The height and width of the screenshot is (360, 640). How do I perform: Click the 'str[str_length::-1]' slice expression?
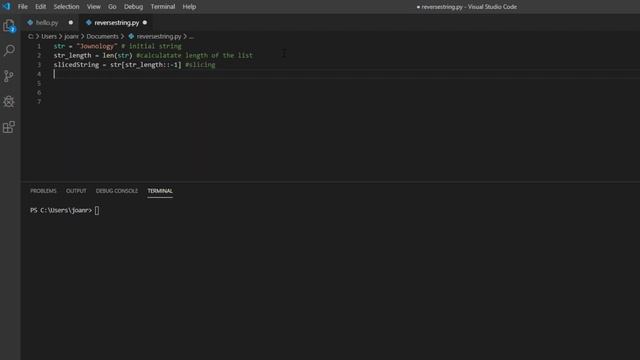[146, 65]
